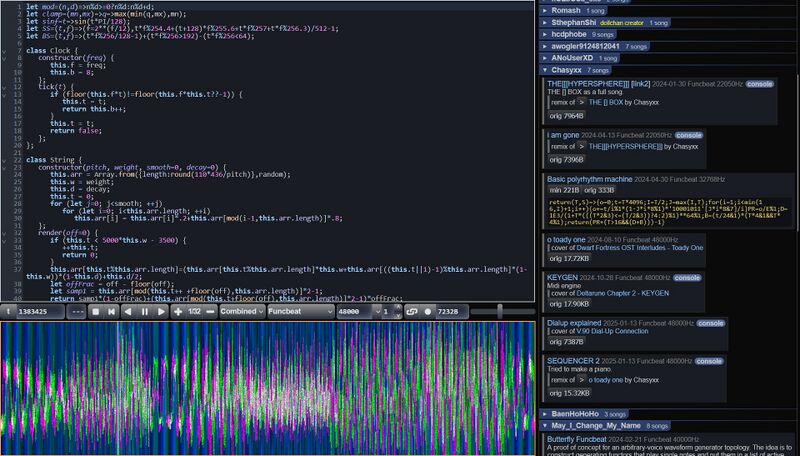800x456 pixels.
Task: Click console badge of SEQUENCER 2
Action: (709, 361)
